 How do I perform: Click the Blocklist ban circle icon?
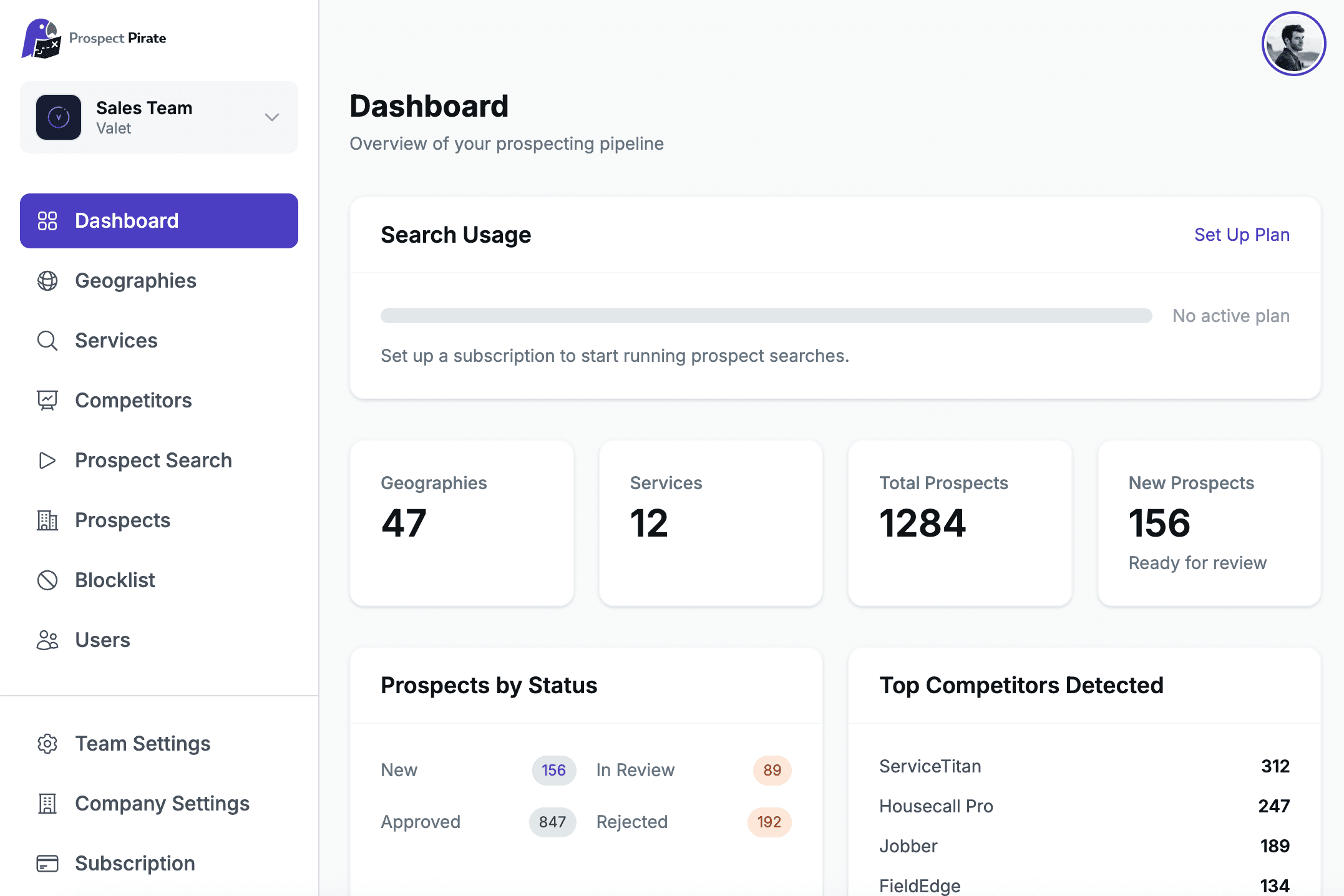[47, 580]
